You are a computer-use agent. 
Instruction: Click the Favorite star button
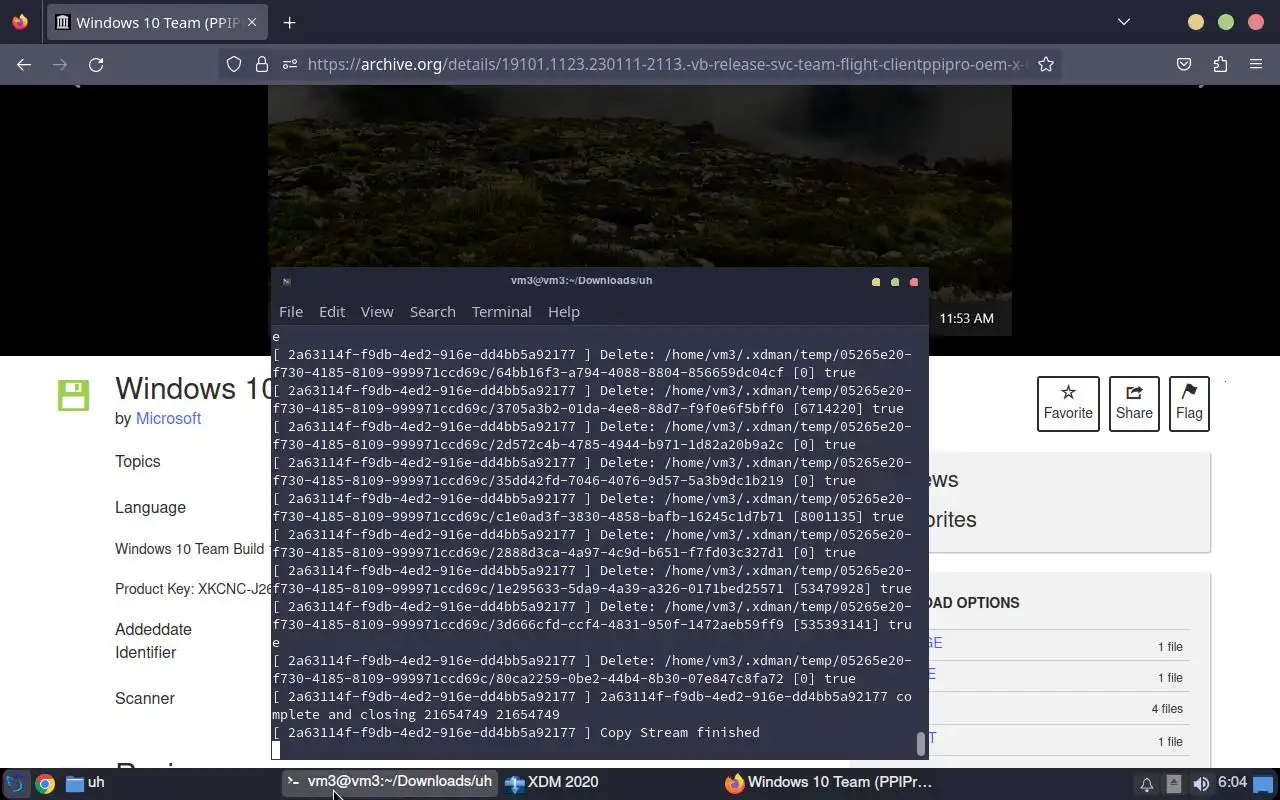coord(1068,404)
